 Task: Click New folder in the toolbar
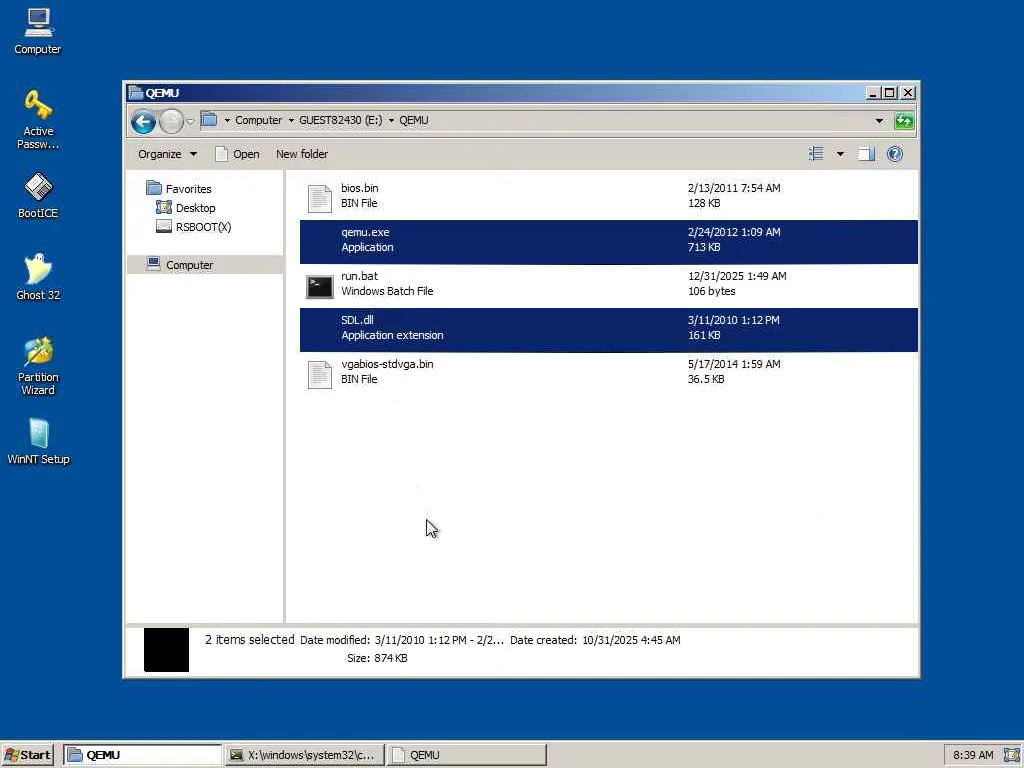coord(302,154)
